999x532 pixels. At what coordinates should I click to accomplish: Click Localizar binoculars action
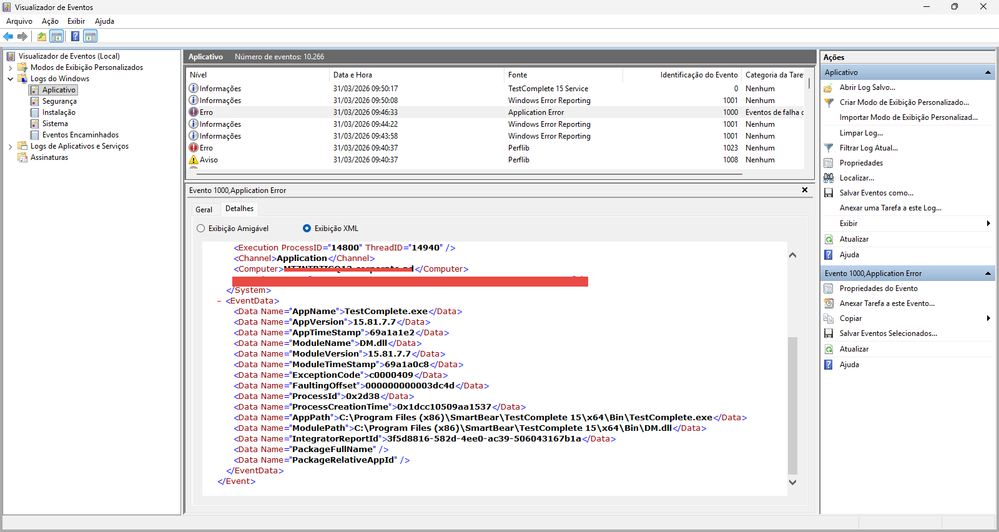point(856,178)
